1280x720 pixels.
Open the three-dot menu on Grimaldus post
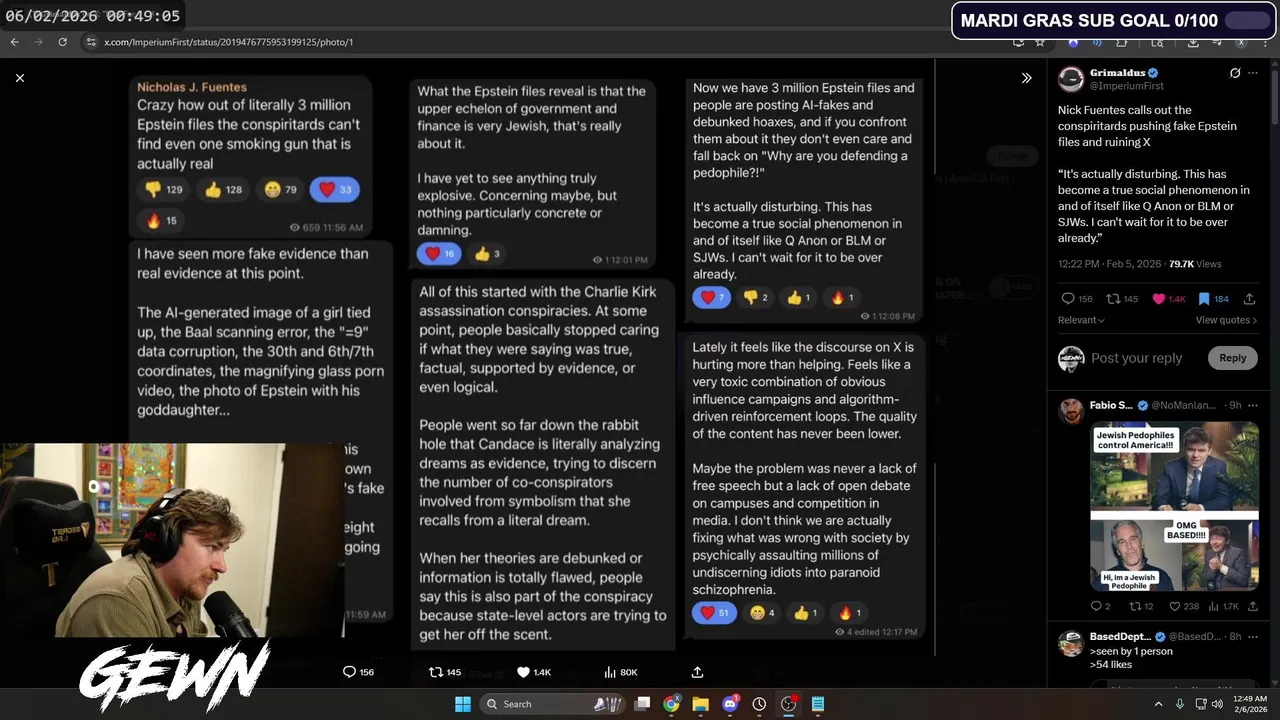coord(1252,73)
